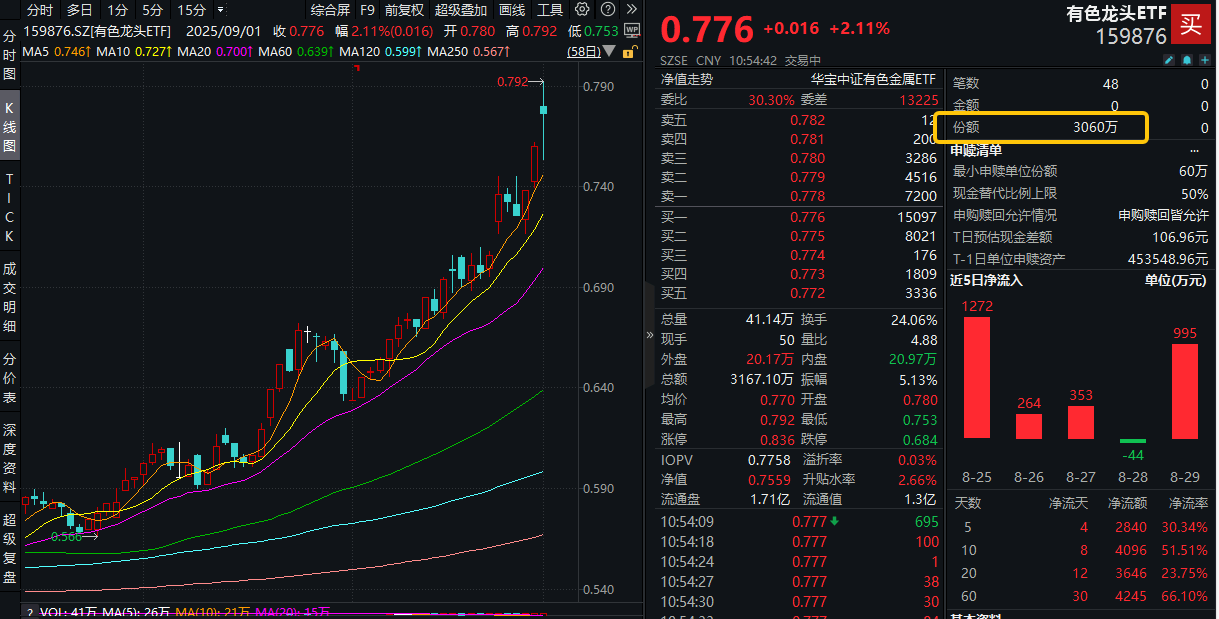Open the (58日) period dropdown
1219x619 pixels.
608,52
